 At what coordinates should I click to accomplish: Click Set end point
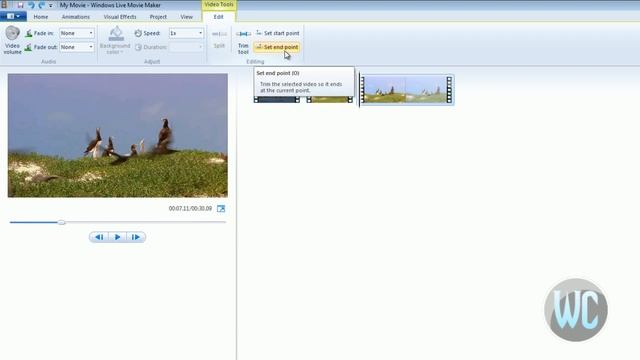click(277, 47)
